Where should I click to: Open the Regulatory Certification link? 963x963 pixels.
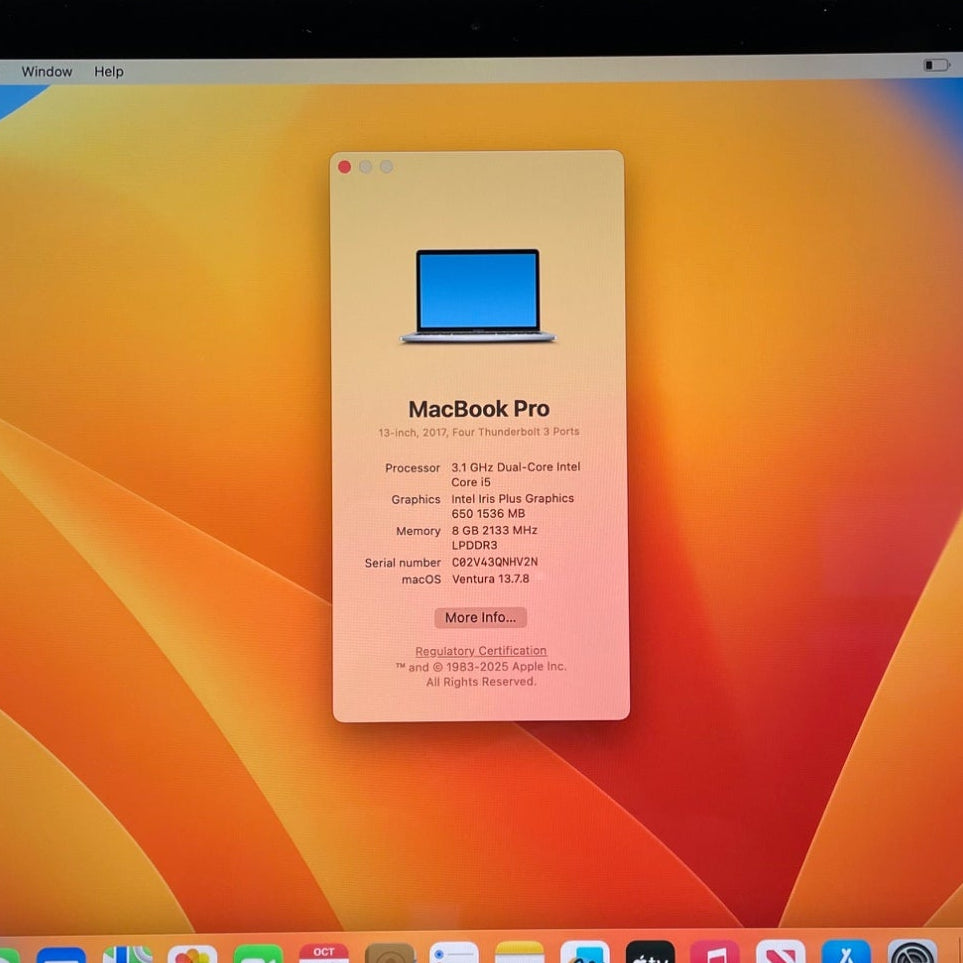[x=481, y=651]
